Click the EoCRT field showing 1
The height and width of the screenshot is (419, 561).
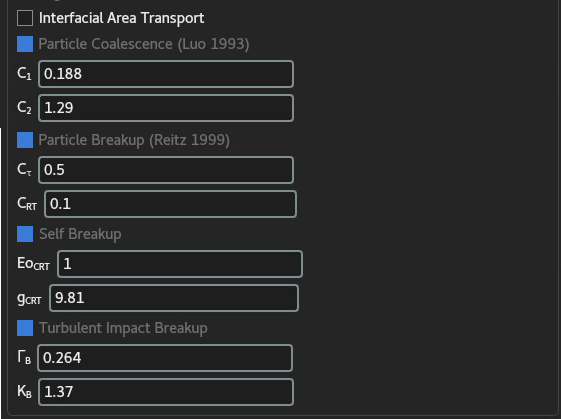(x=180, y=264)
